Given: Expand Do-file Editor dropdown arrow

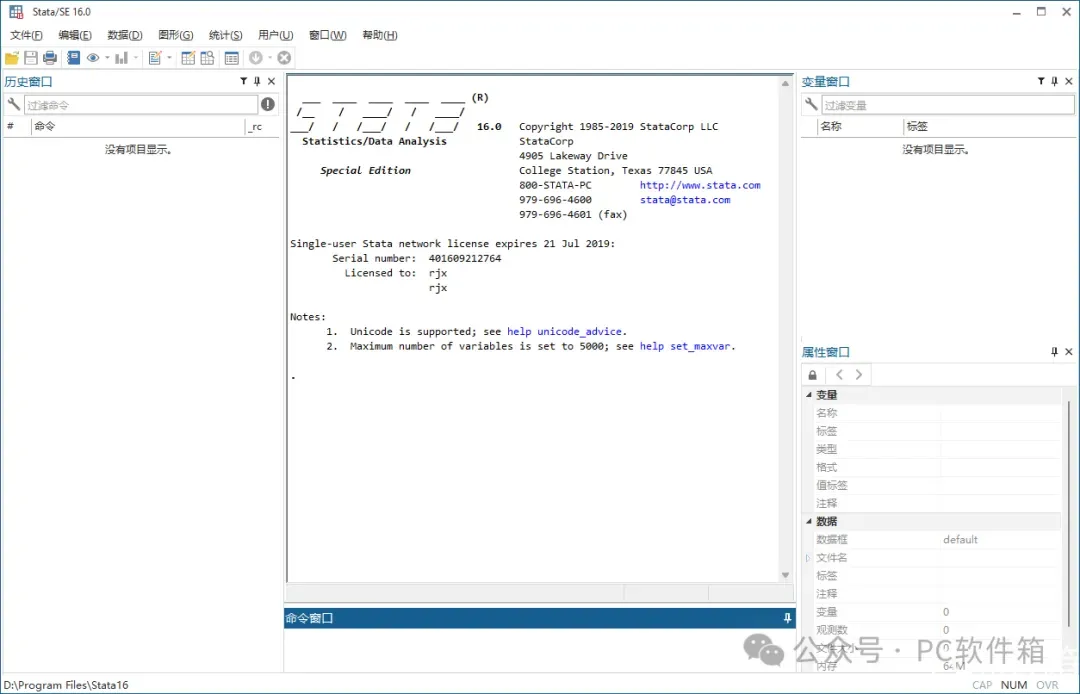Looking at the screenshot, I should click(x=169, y=58).
